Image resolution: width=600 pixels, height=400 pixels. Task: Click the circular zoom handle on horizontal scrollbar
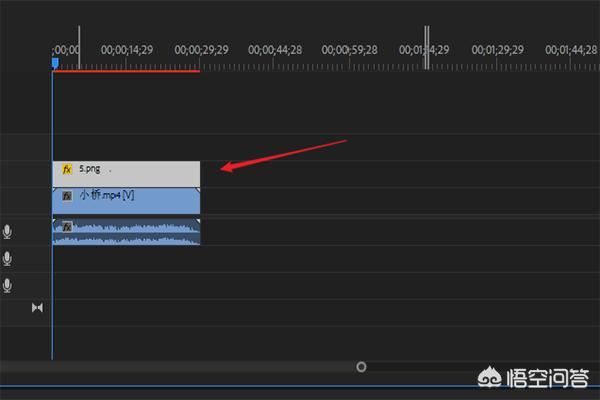point(361,367)
